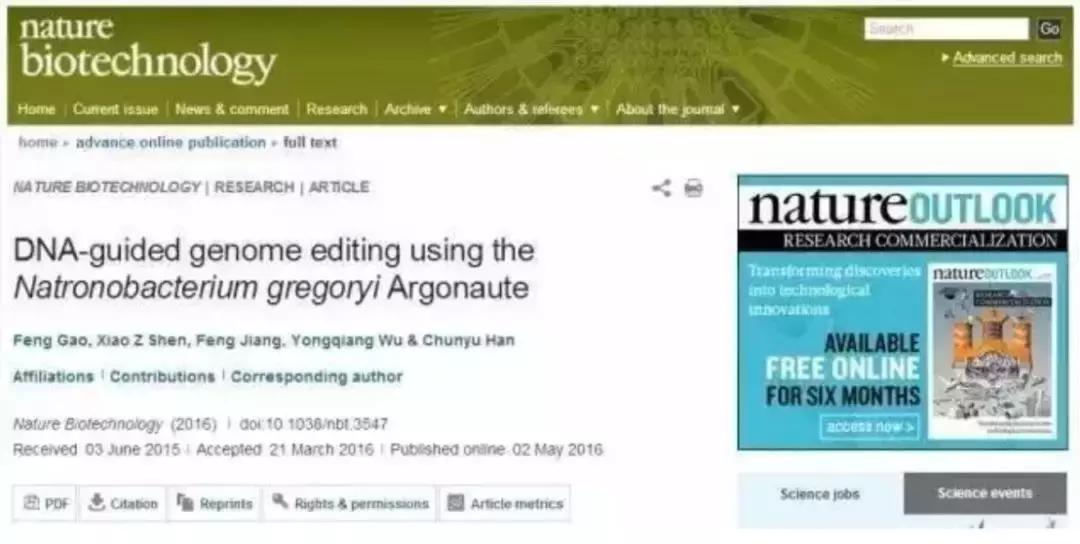Switch to the Science jobs tab
Screen dimensions: 1080x544
[x=820, y=493]
